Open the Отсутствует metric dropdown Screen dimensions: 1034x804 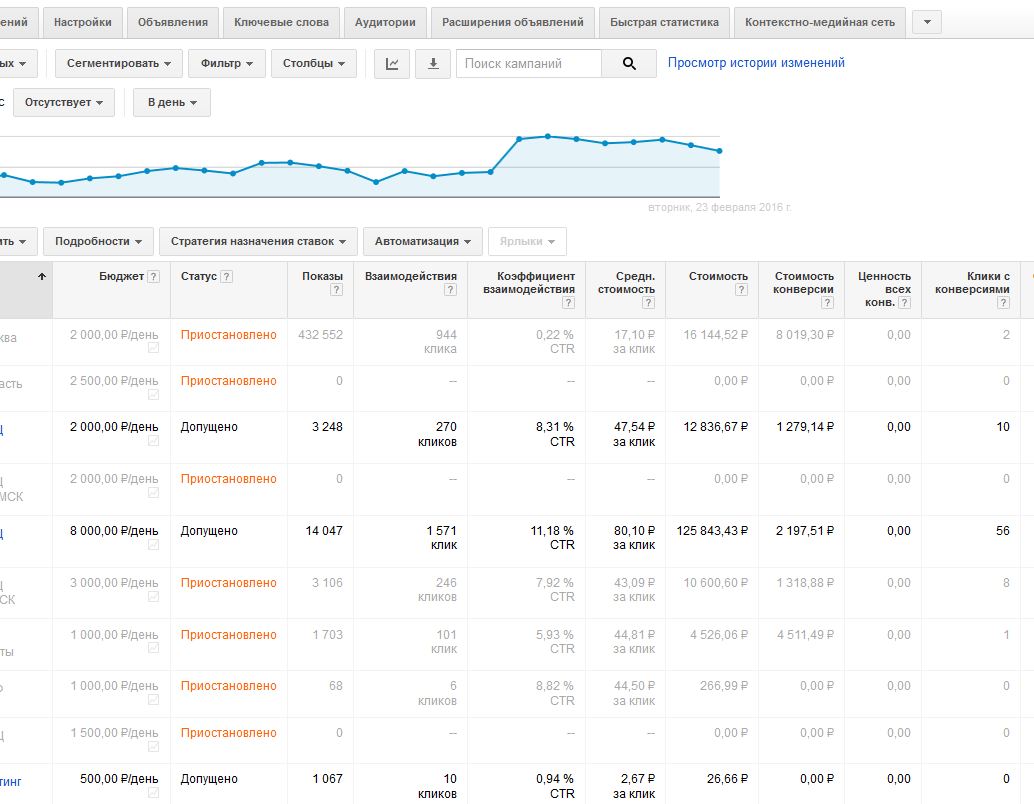64,102
